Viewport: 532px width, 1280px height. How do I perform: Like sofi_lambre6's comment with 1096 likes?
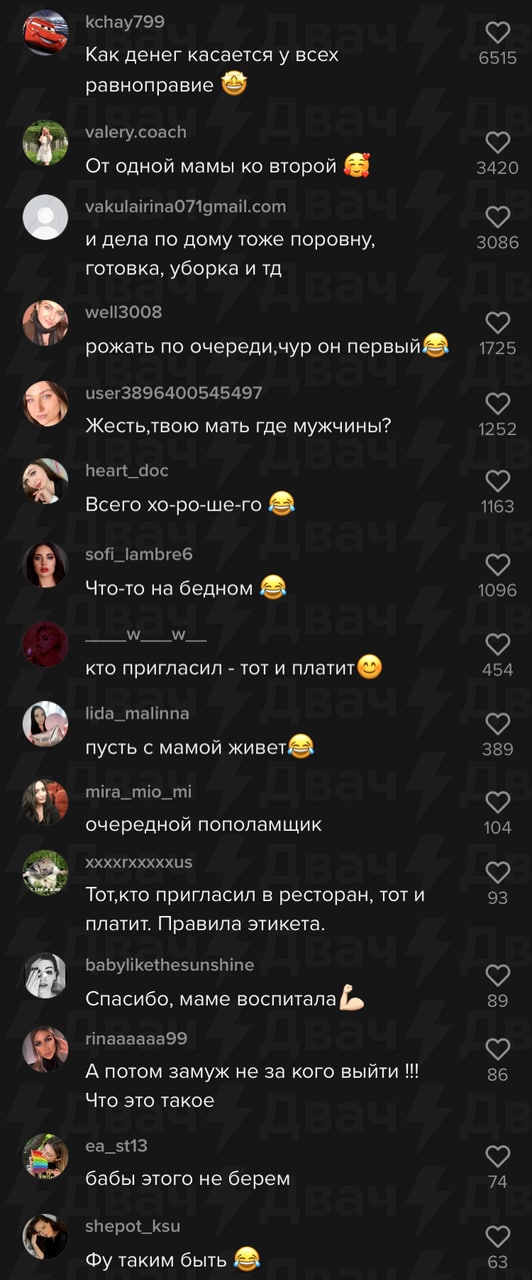point(497,564)
